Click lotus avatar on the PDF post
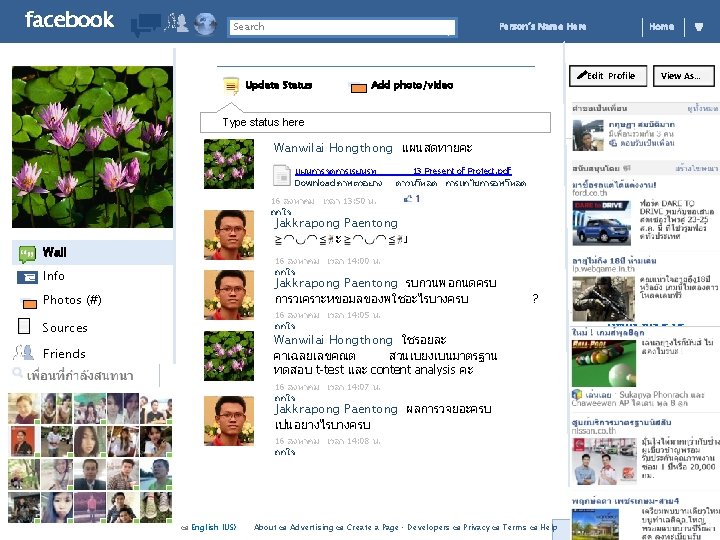This screenshot has width=720, height=540. click(229, 164)
